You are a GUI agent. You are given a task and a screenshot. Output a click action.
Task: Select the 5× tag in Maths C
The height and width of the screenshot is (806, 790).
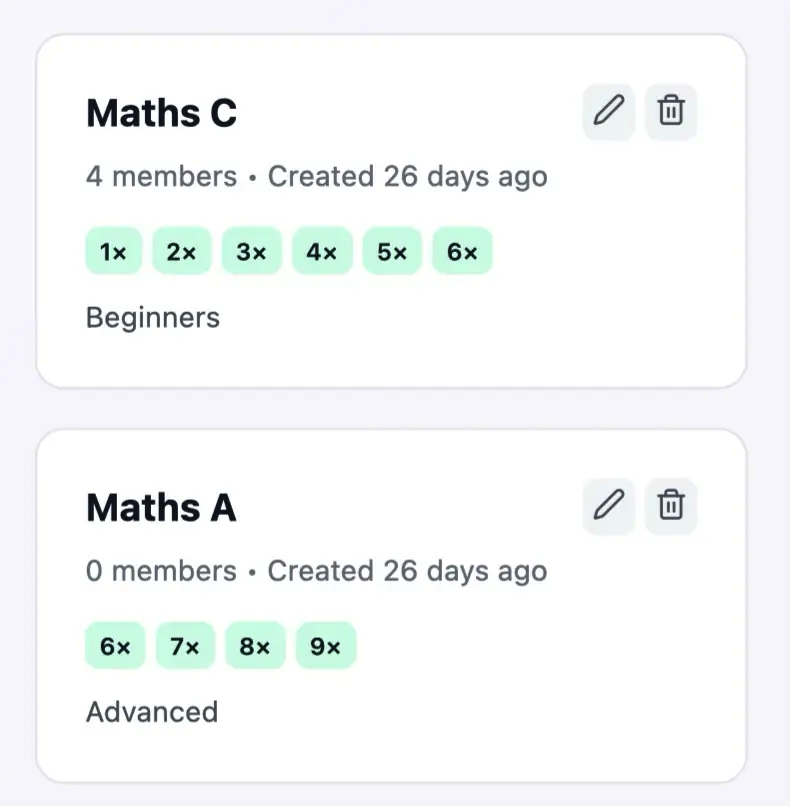tap(392, 252)
